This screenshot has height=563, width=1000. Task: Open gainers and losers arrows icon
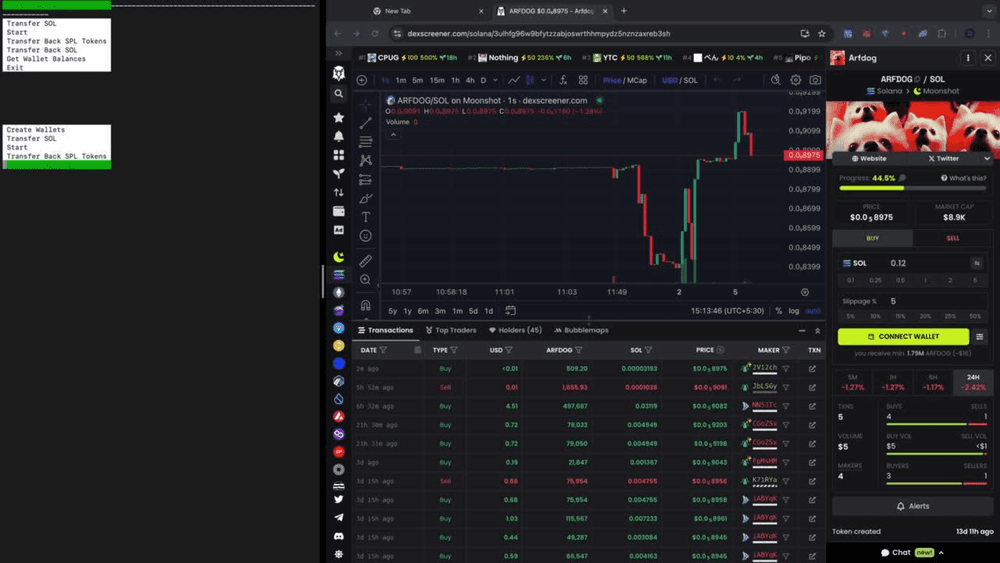(339, 193)
